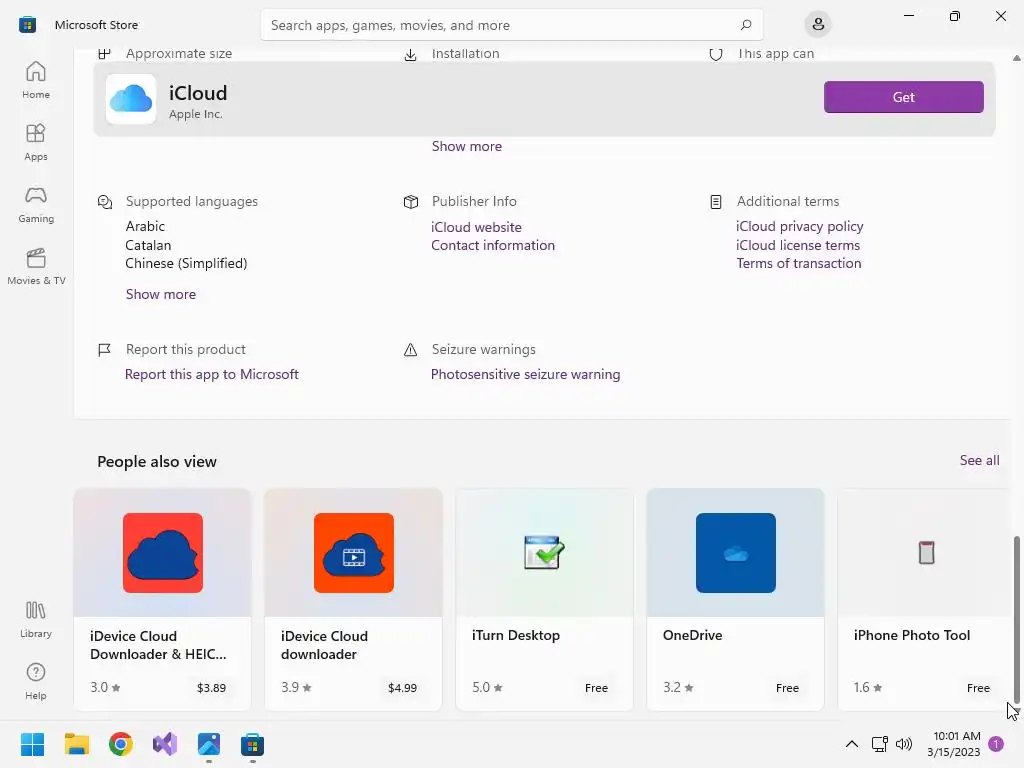
Task: Click the Publisher Info box icon
Action: coord(410,202)
